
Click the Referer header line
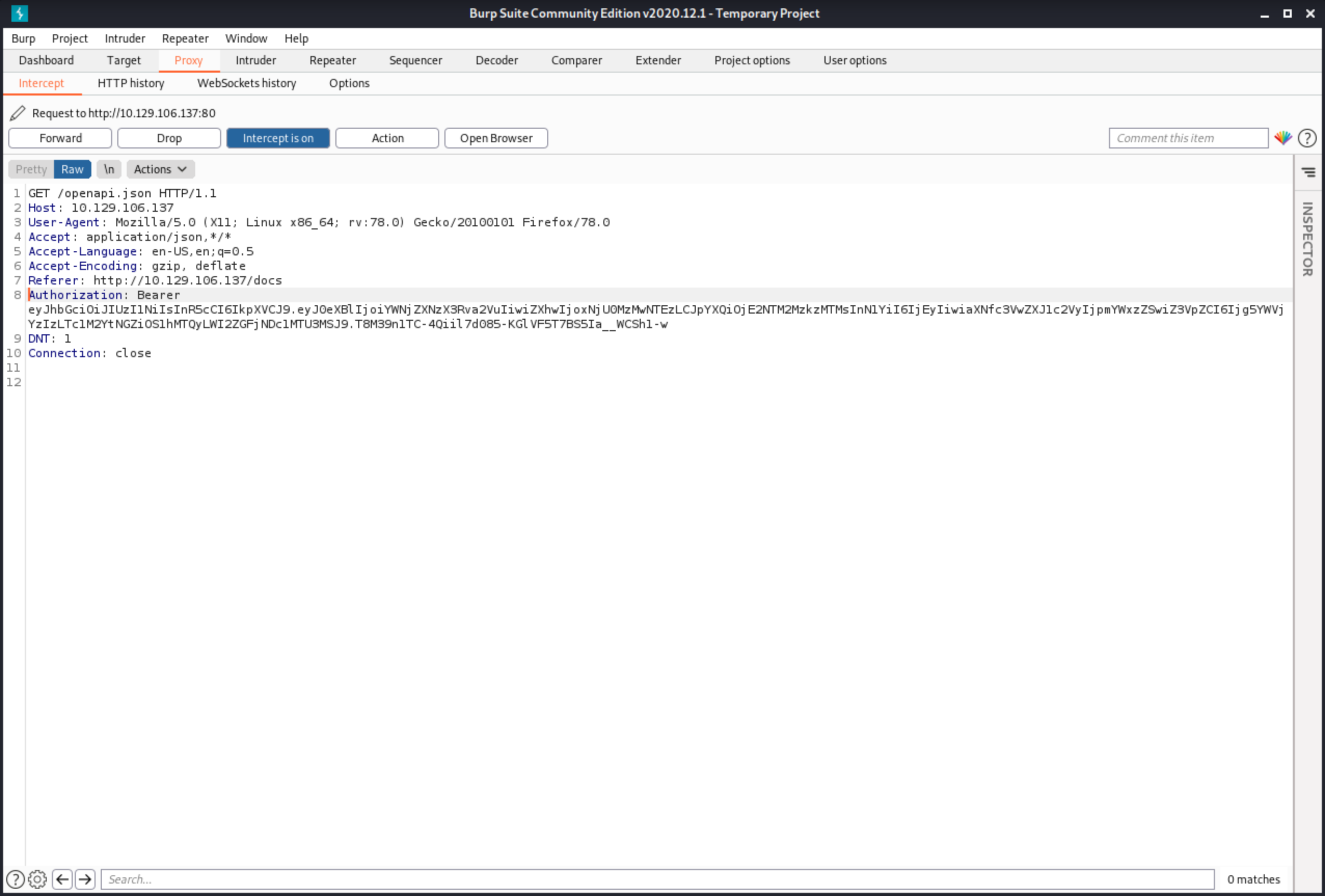click(155, 280)
